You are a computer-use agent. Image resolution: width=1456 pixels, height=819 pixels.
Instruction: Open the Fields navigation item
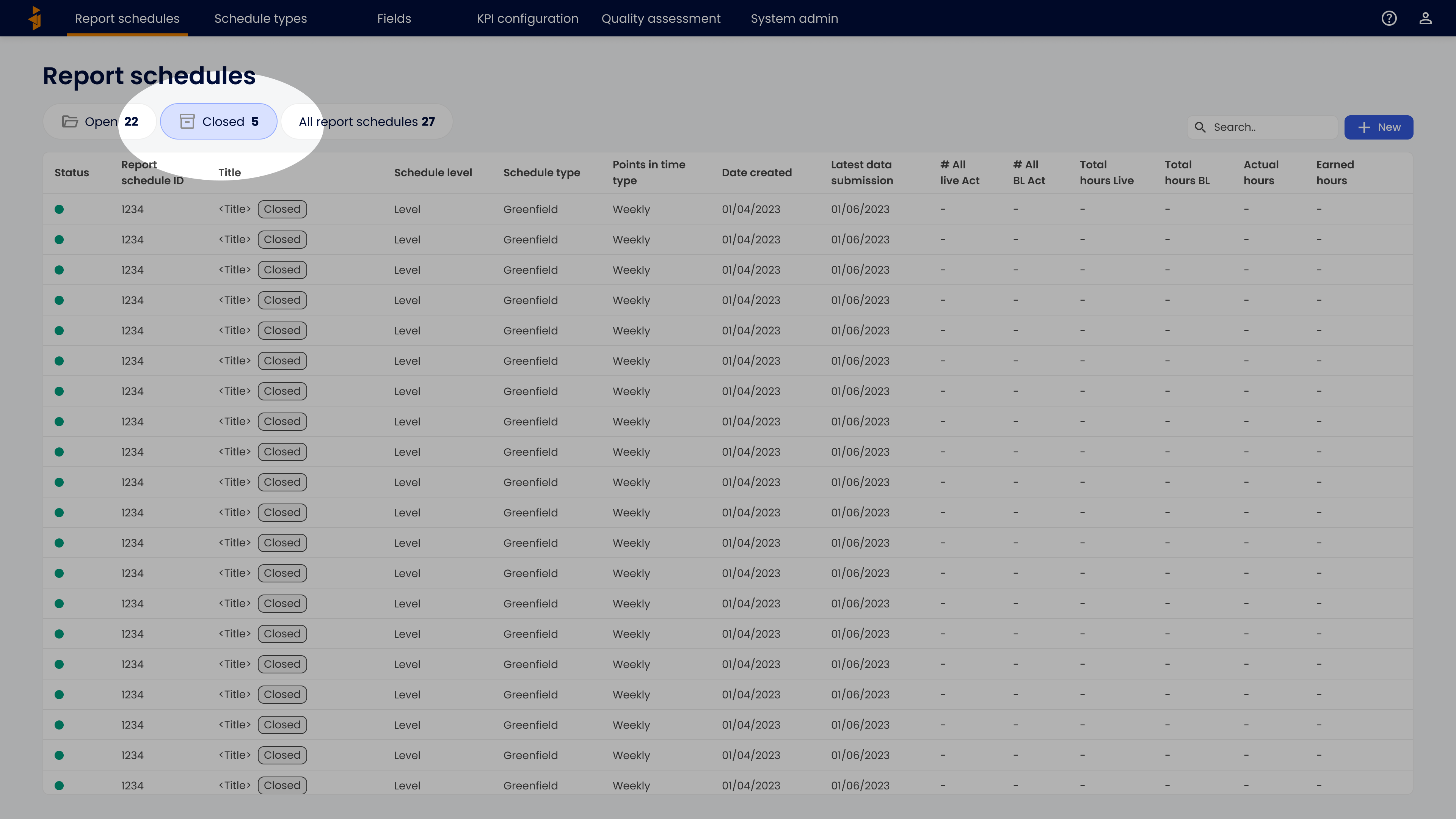(394, 18)
